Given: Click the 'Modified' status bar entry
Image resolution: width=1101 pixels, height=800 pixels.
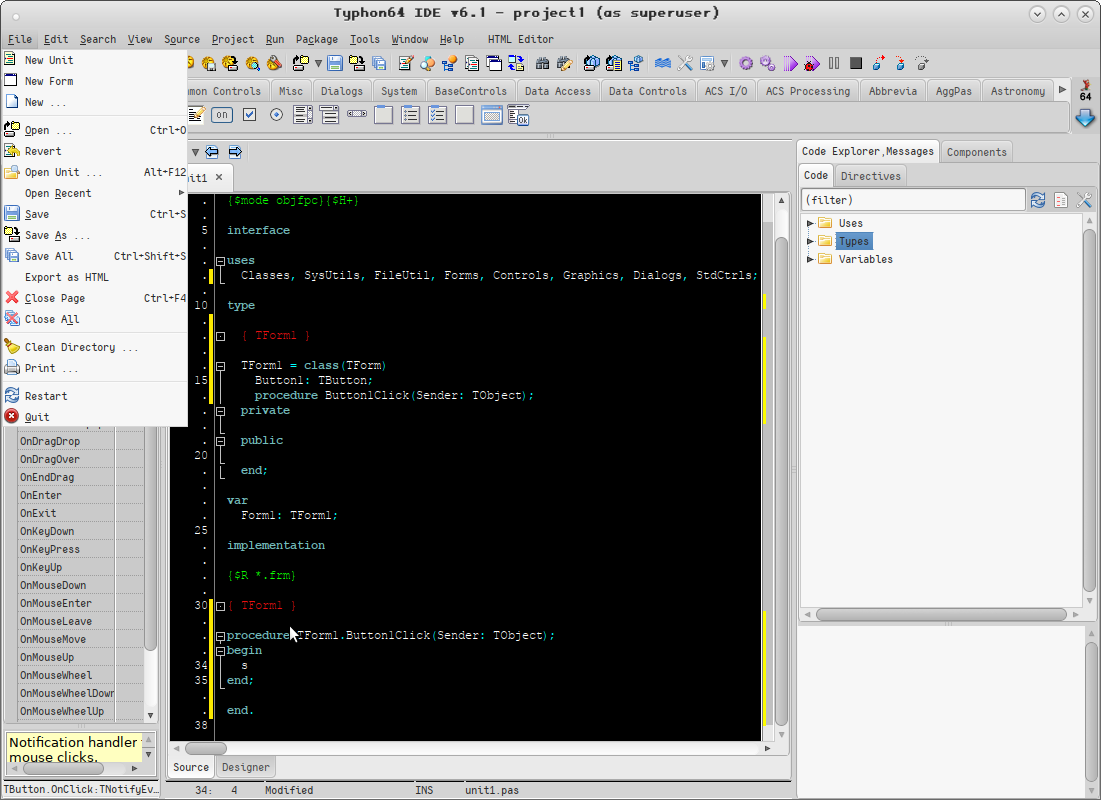Looking at the screenshot, I should pyautogui.click(x=289, y=790).
